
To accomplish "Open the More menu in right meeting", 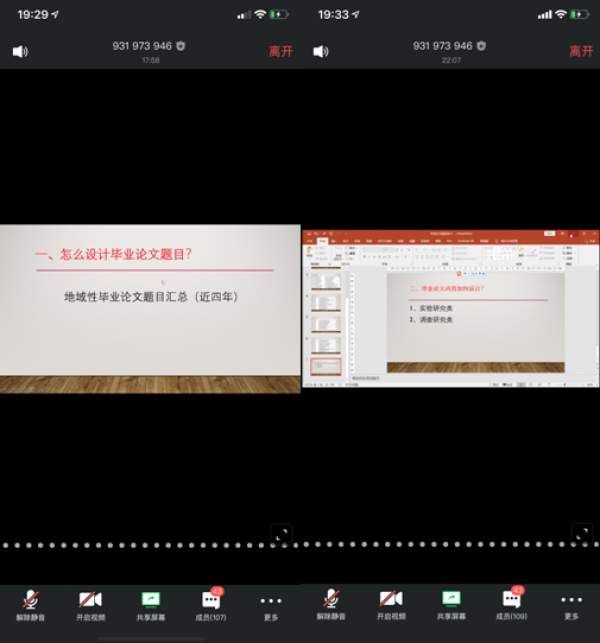I will click(571, 601).
